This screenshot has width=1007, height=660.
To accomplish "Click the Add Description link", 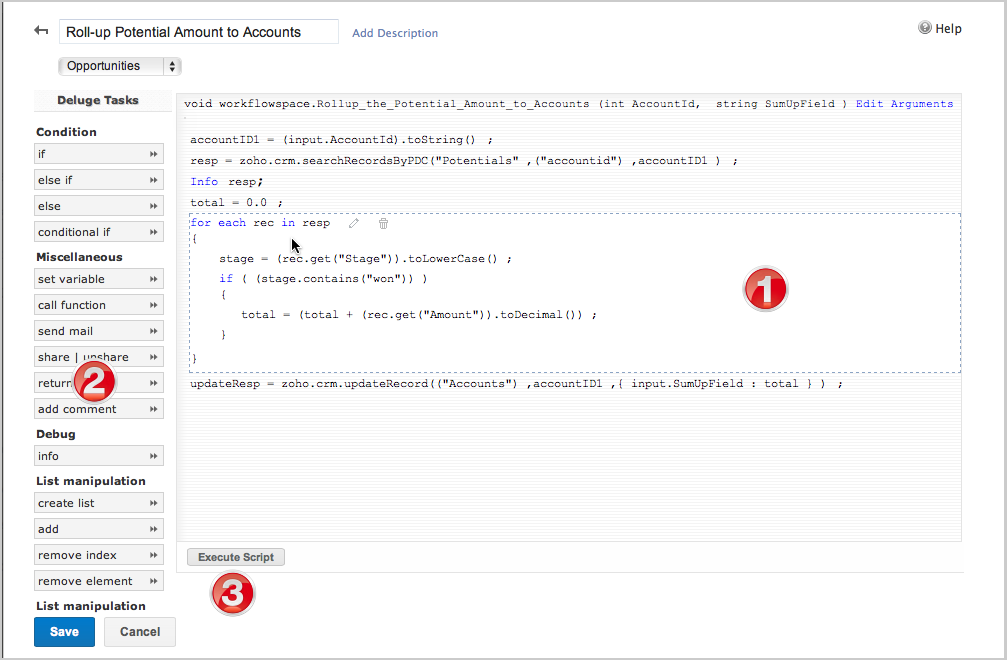I will click(395, 33).
